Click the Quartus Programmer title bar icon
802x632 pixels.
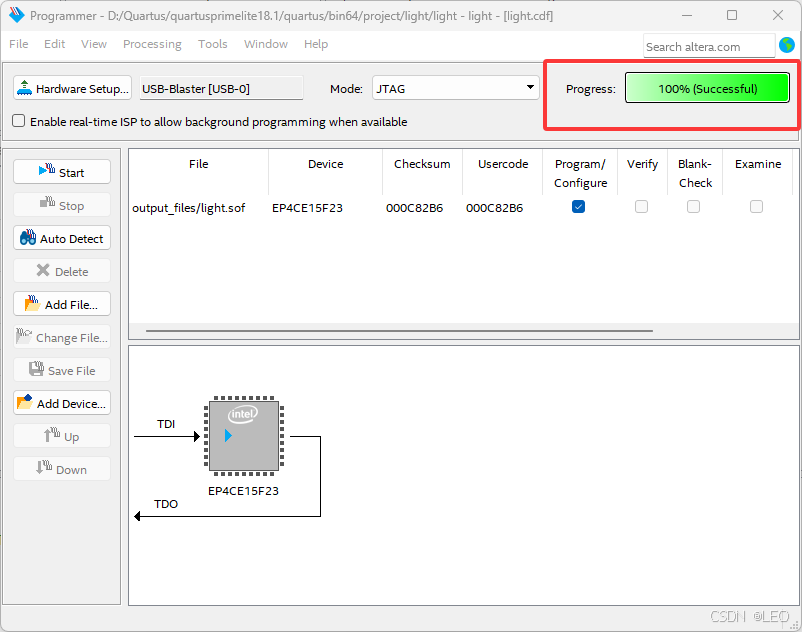(x=16, y=15)
